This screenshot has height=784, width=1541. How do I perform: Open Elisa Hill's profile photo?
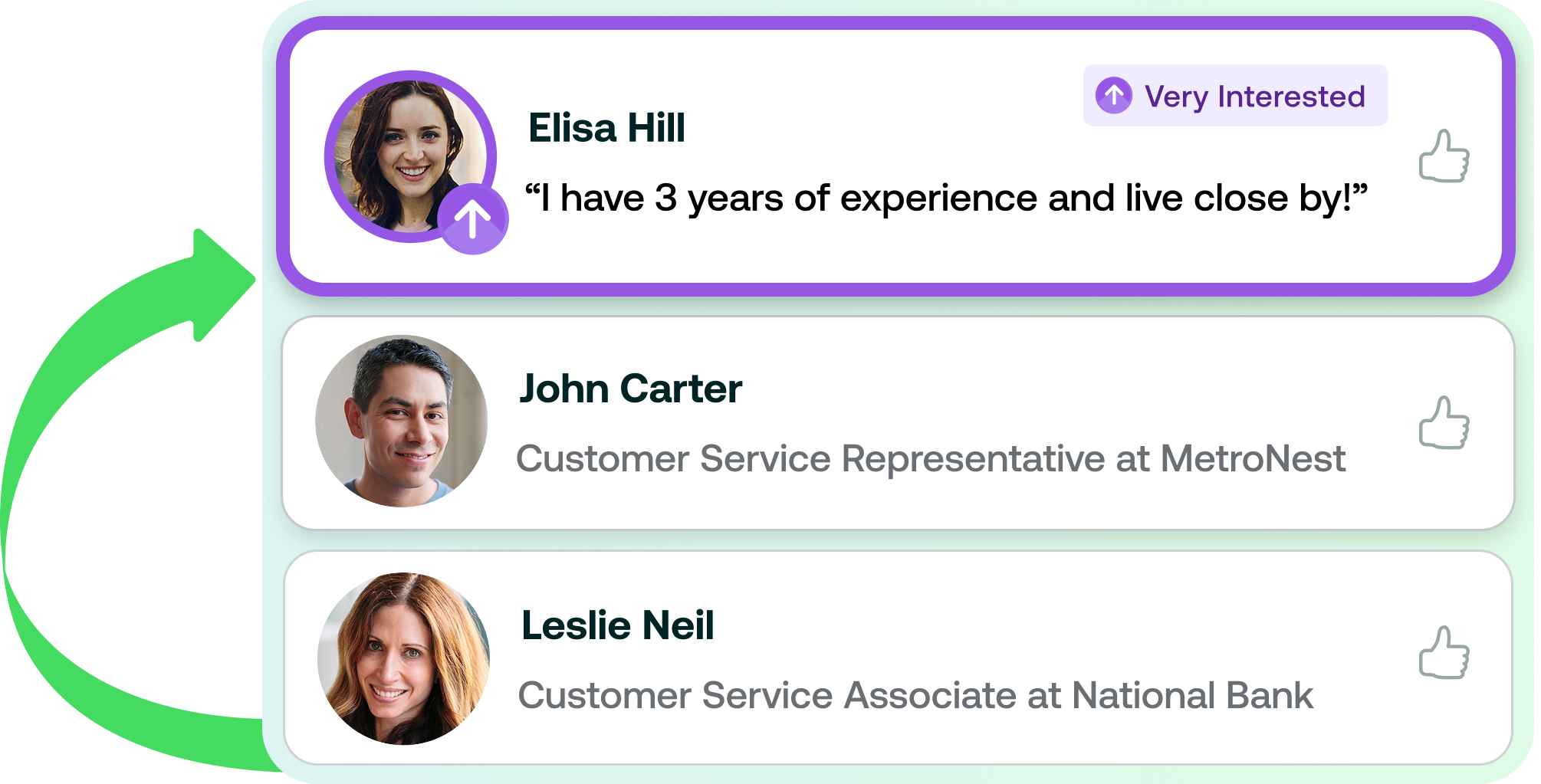point(411,157)
